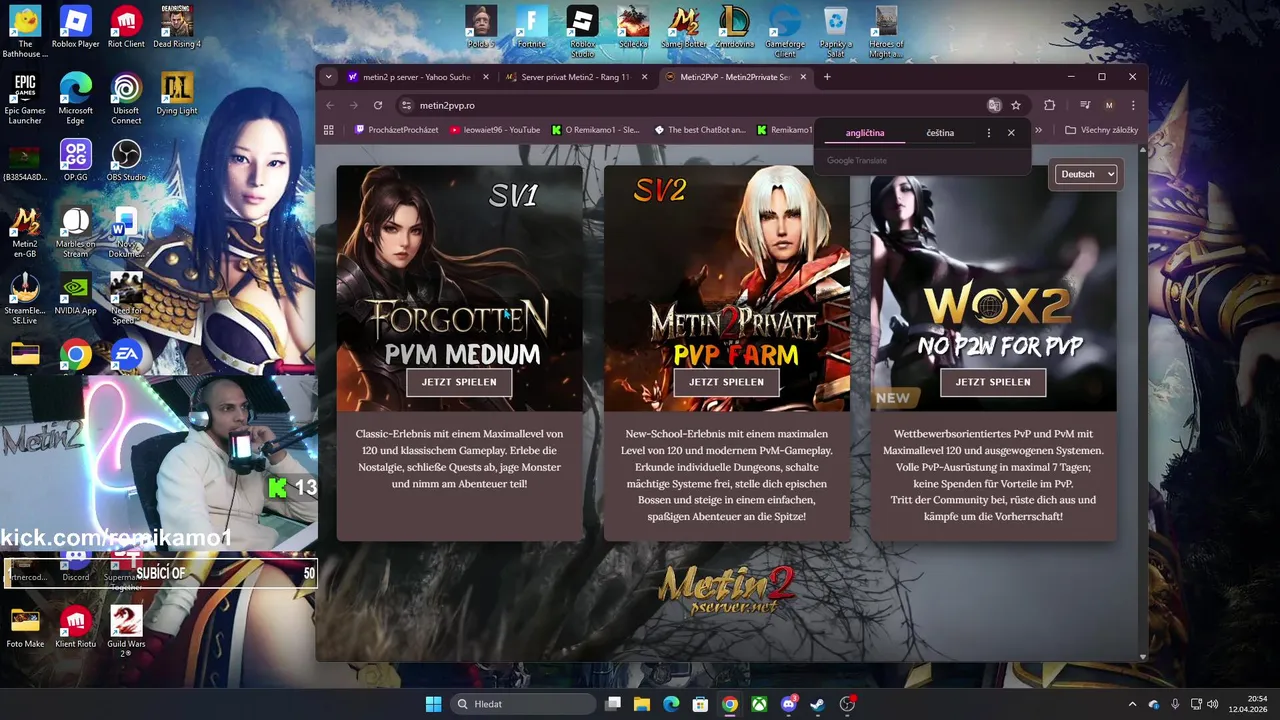Open the Heroes of Might desktop shortcut
This screenshot has height=720, width=1280.
click(x=886, y=32)
